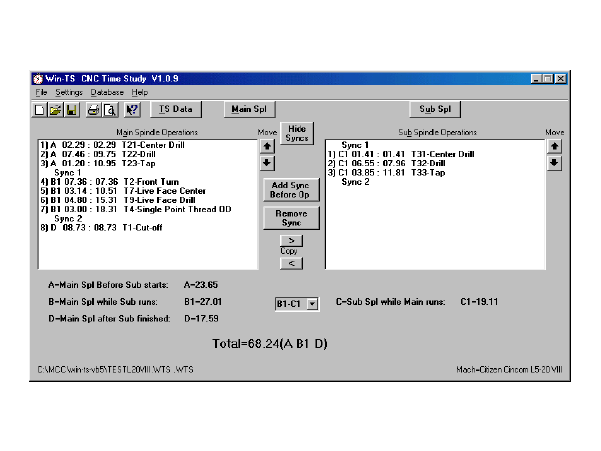601x451 pixels.
Task: Click the Remove Sync button
Action: click(x=291, y=217)
